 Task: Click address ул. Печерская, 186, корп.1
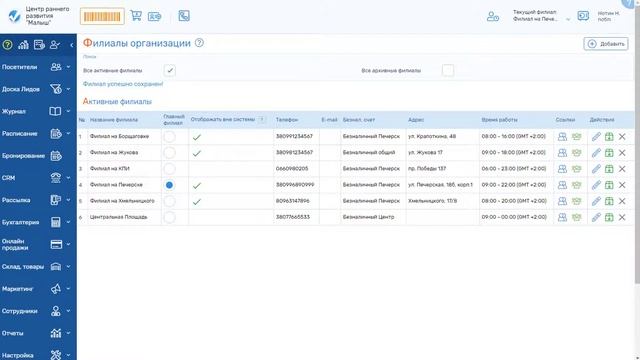(x=440, y=185)
